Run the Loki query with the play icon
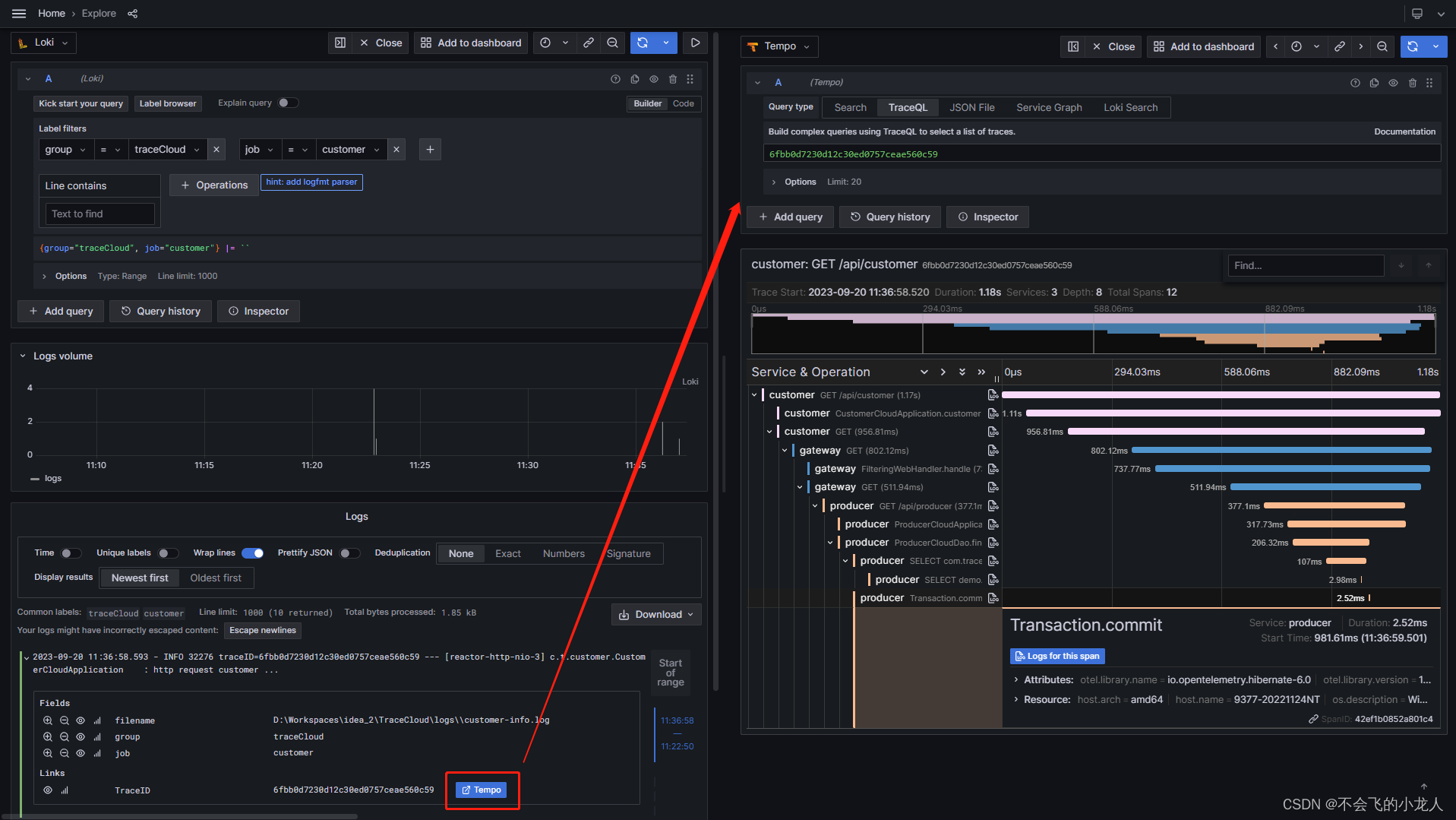 [x=695, y=43]
